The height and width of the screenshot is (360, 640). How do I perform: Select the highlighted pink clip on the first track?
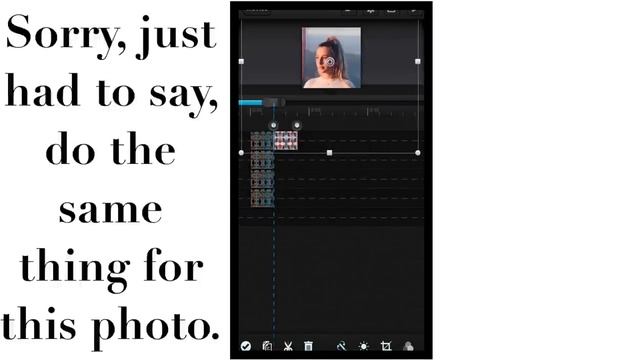tap(286, 140)
